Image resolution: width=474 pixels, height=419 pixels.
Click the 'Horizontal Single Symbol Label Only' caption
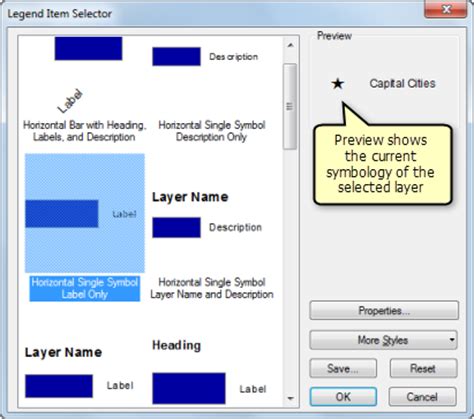[85, 288]
